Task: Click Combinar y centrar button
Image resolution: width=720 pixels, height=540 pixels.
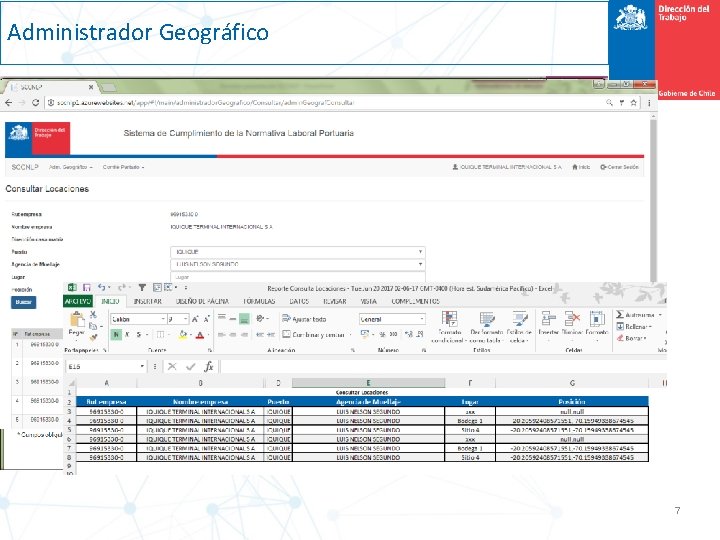Action: tap(314, 335)
